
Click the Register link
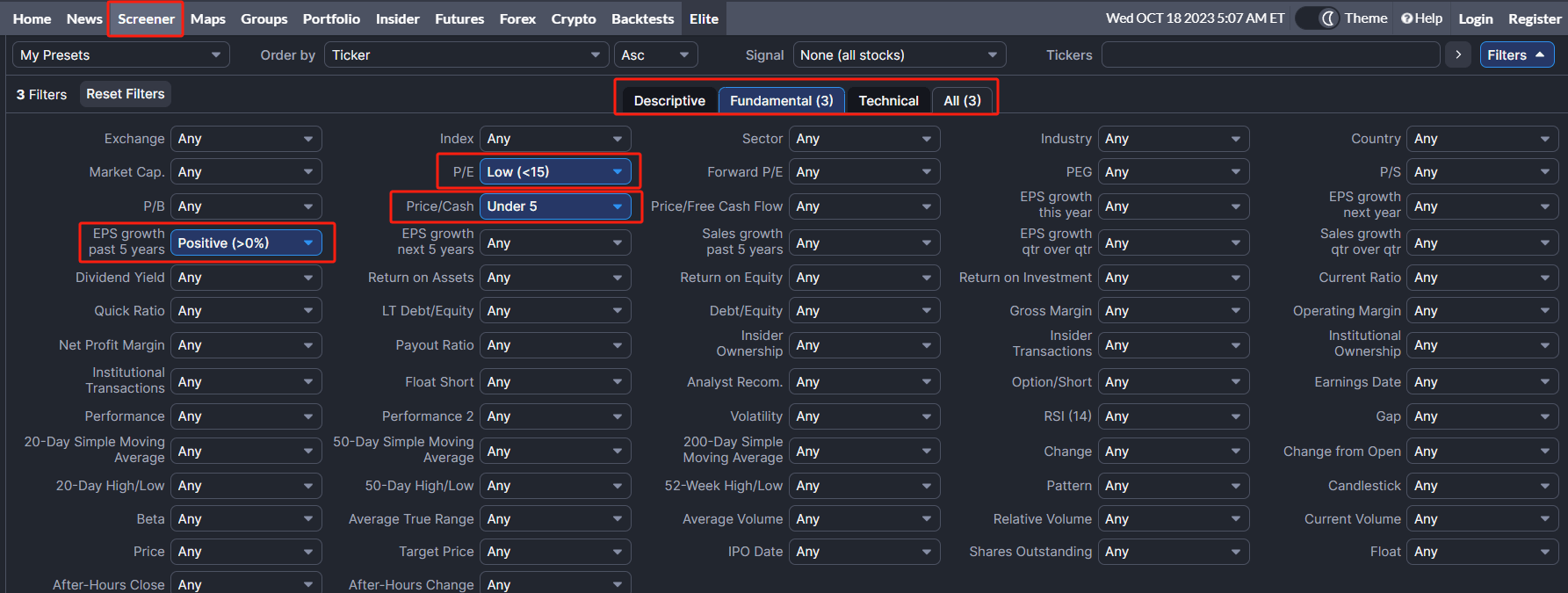point(1534,18)
